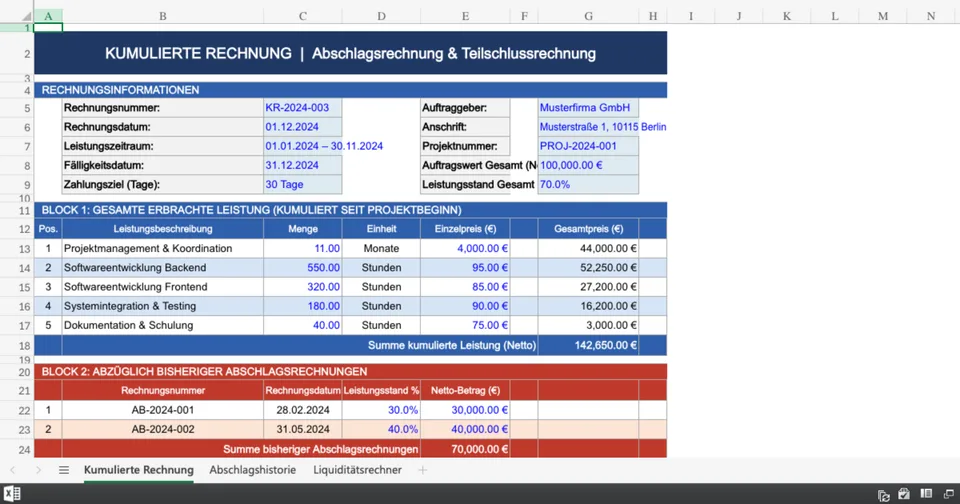Select the Menge value 320.00
Image resolution: width=960 pixels, height=504 pixels.
(x=302, y=287)
